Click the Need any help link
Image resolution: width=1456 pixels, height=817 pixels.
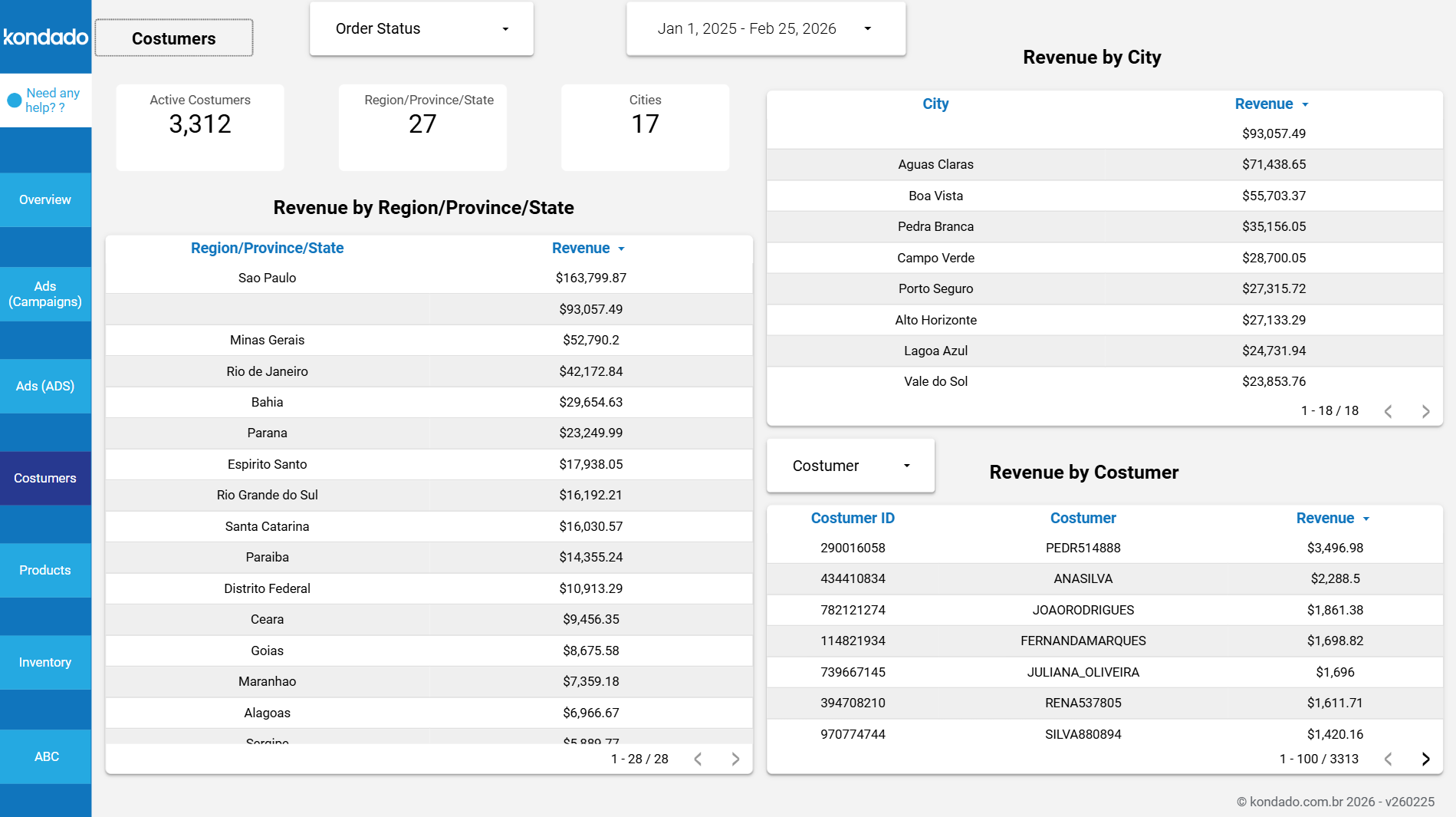51,100
